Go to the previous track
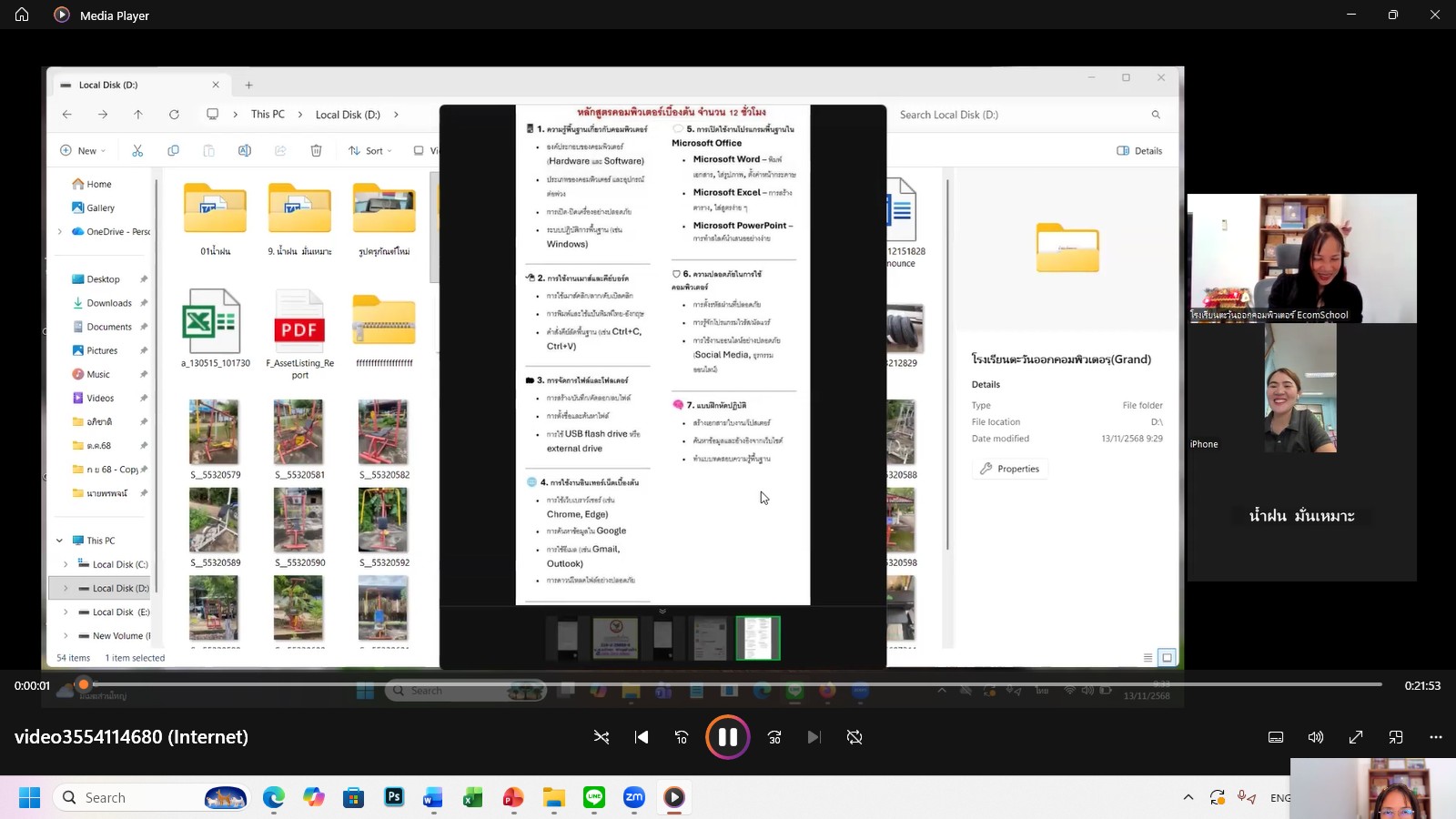The height and width of the screenshot is (819, 1456). pos(642,737)
